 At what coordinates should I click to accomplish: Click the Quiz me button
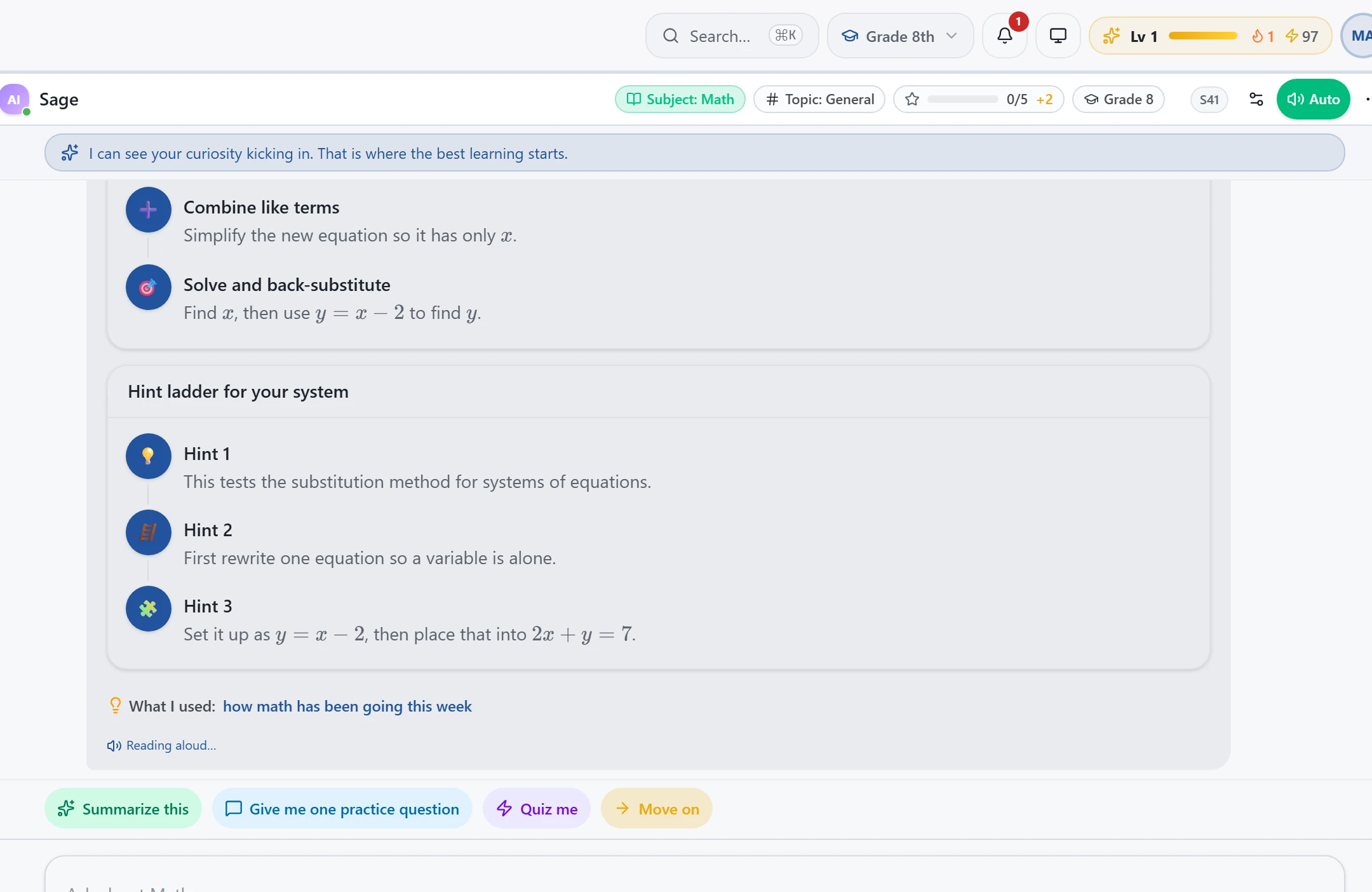pos(537,809)
